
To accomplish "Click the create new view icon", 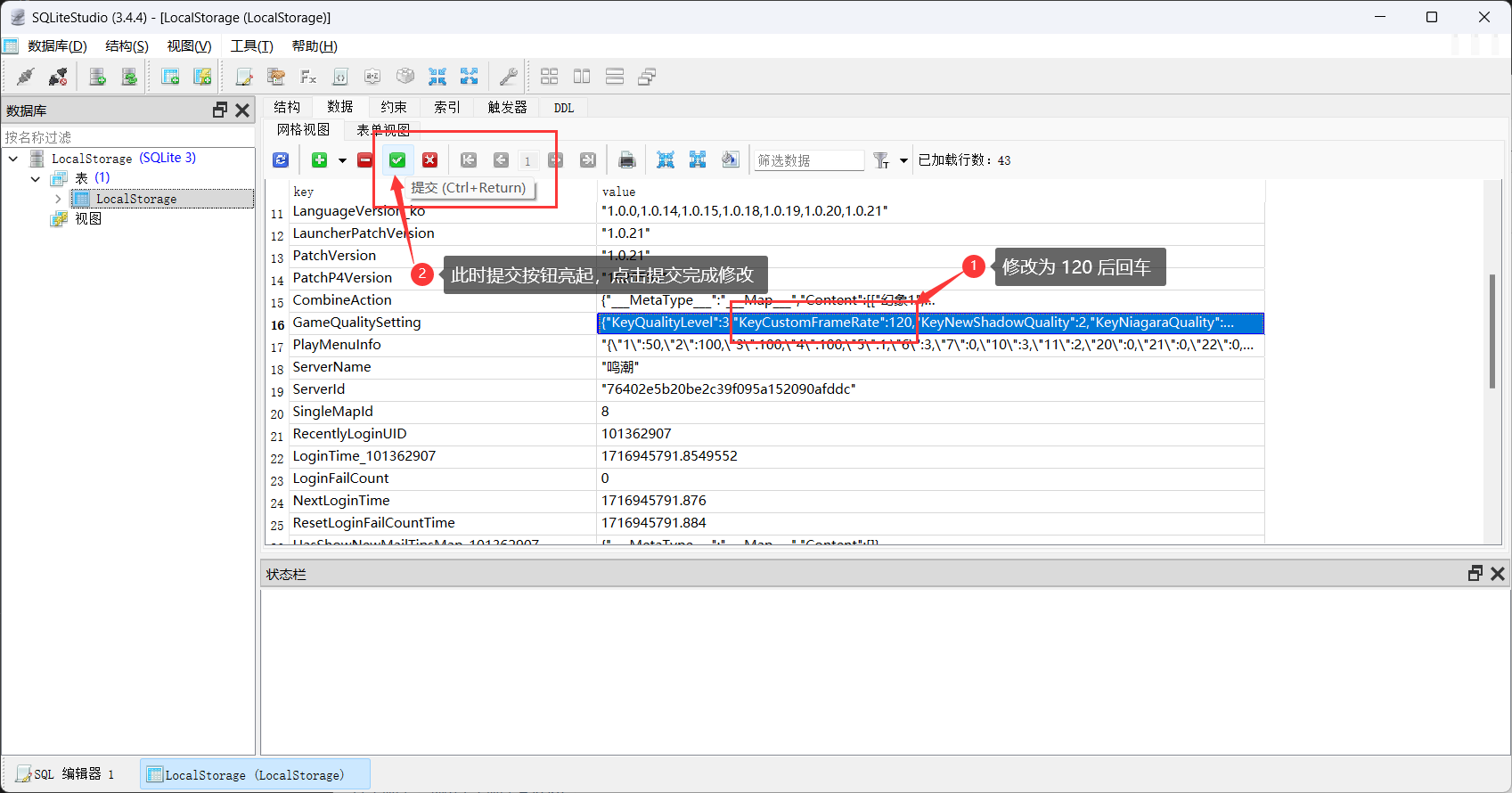I will (x=202, y=77).
